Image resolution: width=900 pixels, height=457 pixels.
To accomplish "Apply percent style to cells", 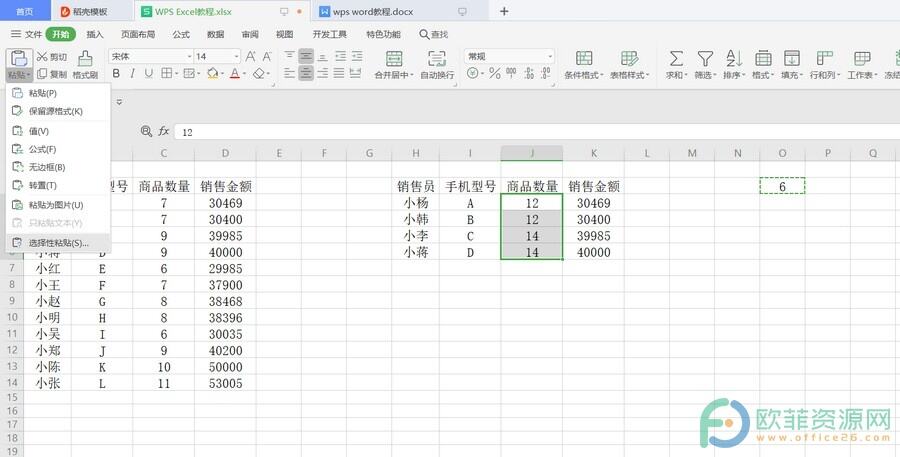I will 495,73.
